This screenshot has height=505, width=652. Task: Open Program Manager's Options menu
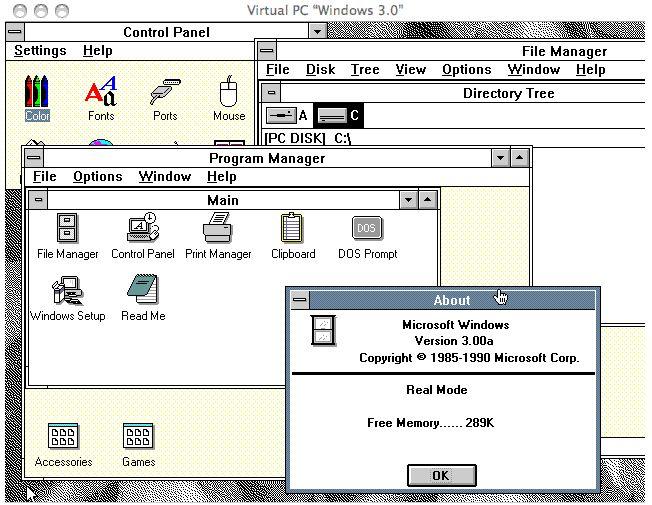(x=98, y=176)
